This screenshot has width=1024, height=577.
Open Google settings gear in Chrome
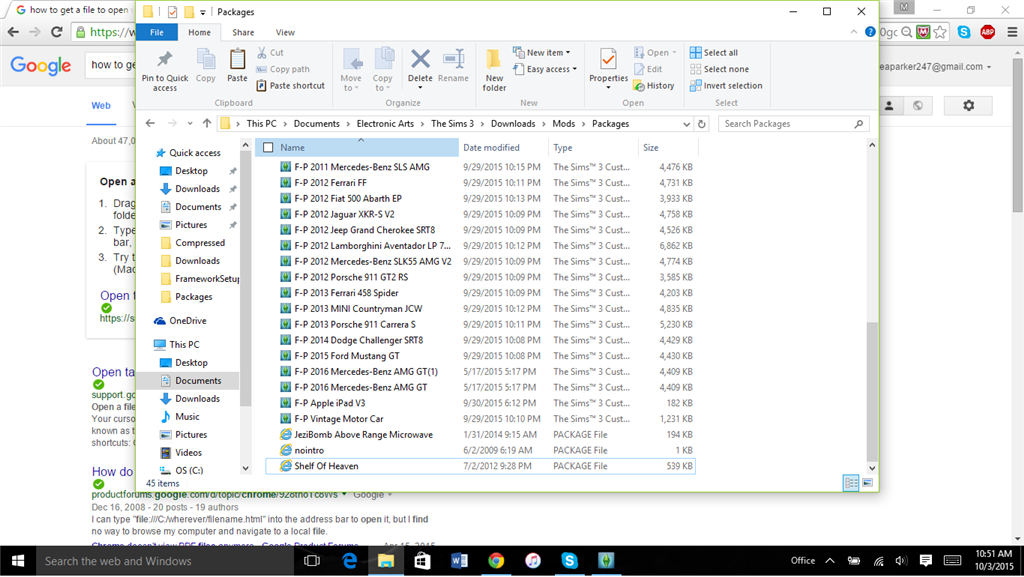968,105
